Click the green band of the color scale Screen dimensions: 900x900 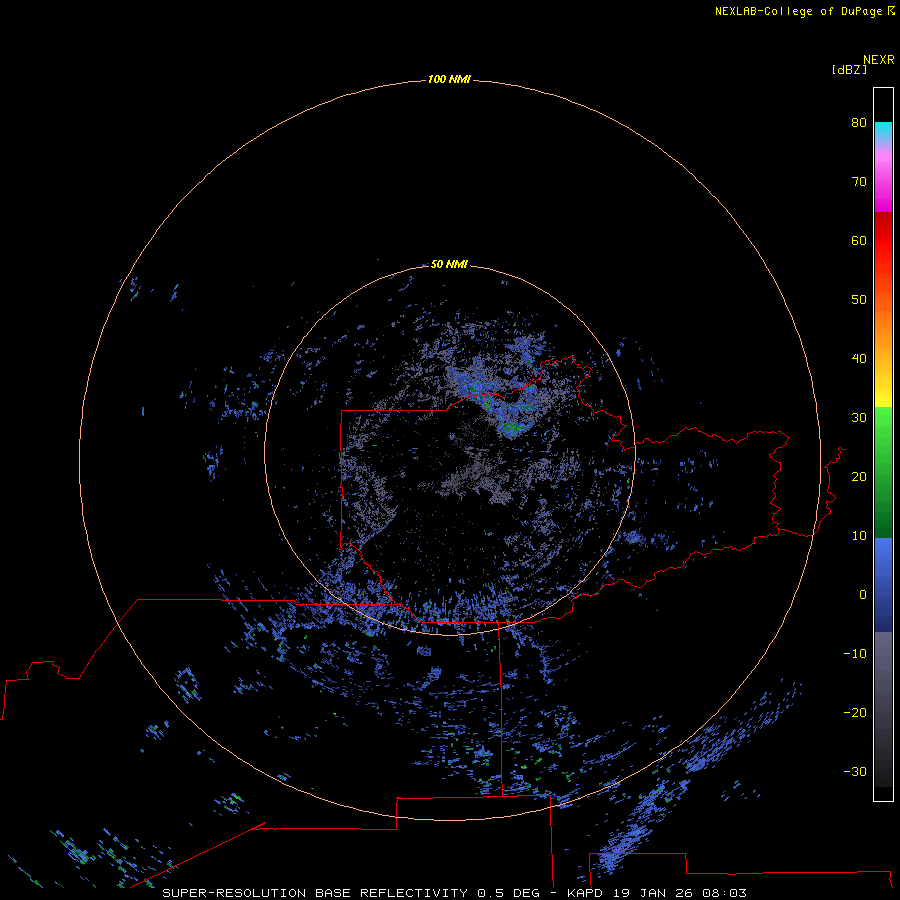(883, 472)
